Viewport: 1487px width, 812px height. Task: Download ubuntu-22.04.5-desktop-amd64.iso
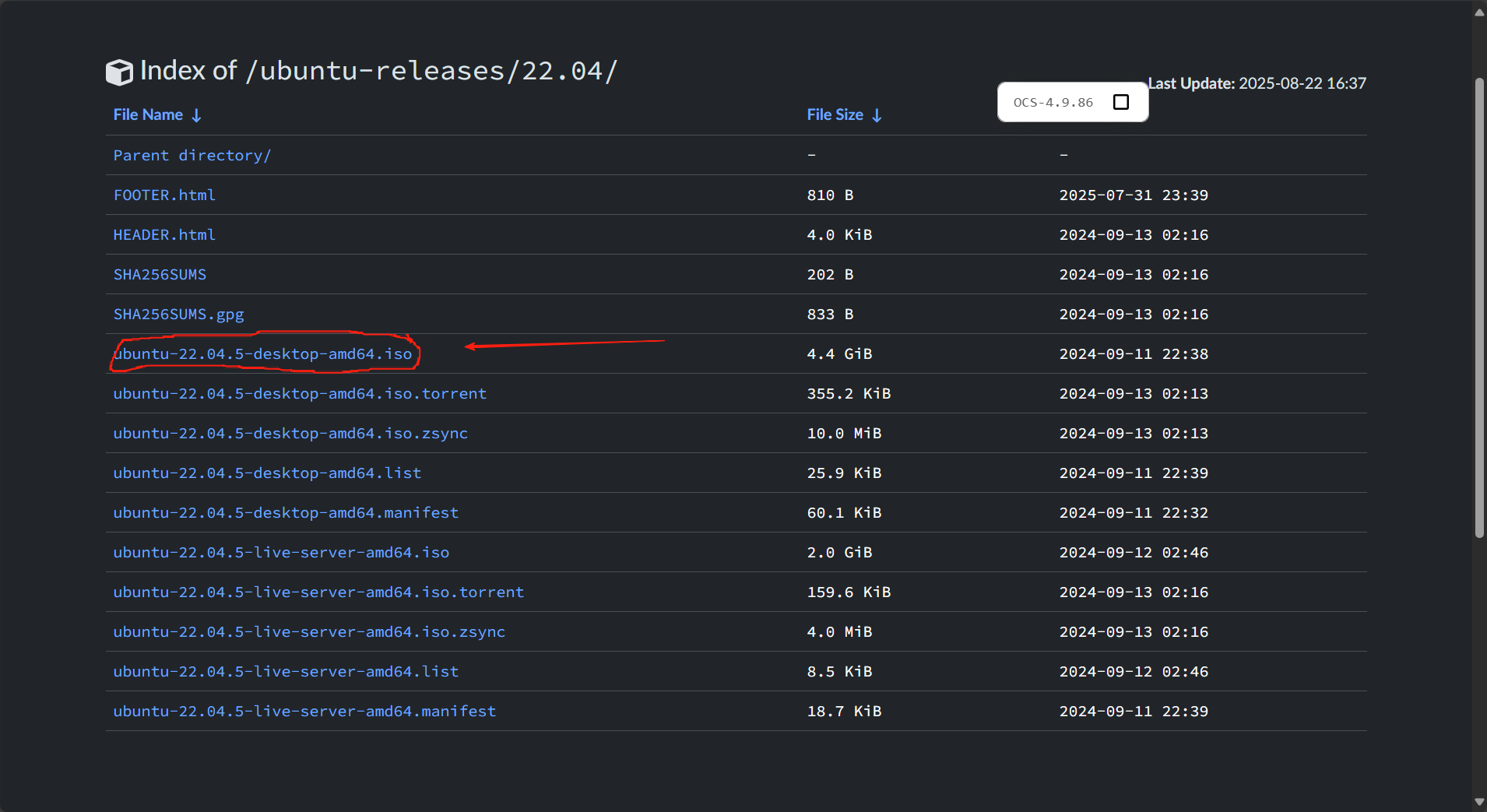tap(262, 353)
